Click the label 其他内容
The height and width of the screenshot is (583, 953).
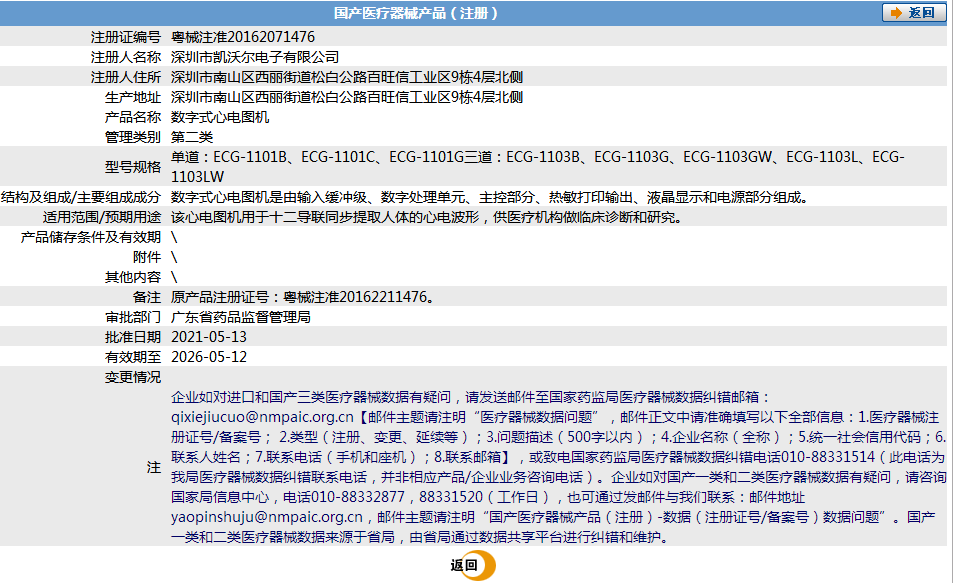point(133,277)
